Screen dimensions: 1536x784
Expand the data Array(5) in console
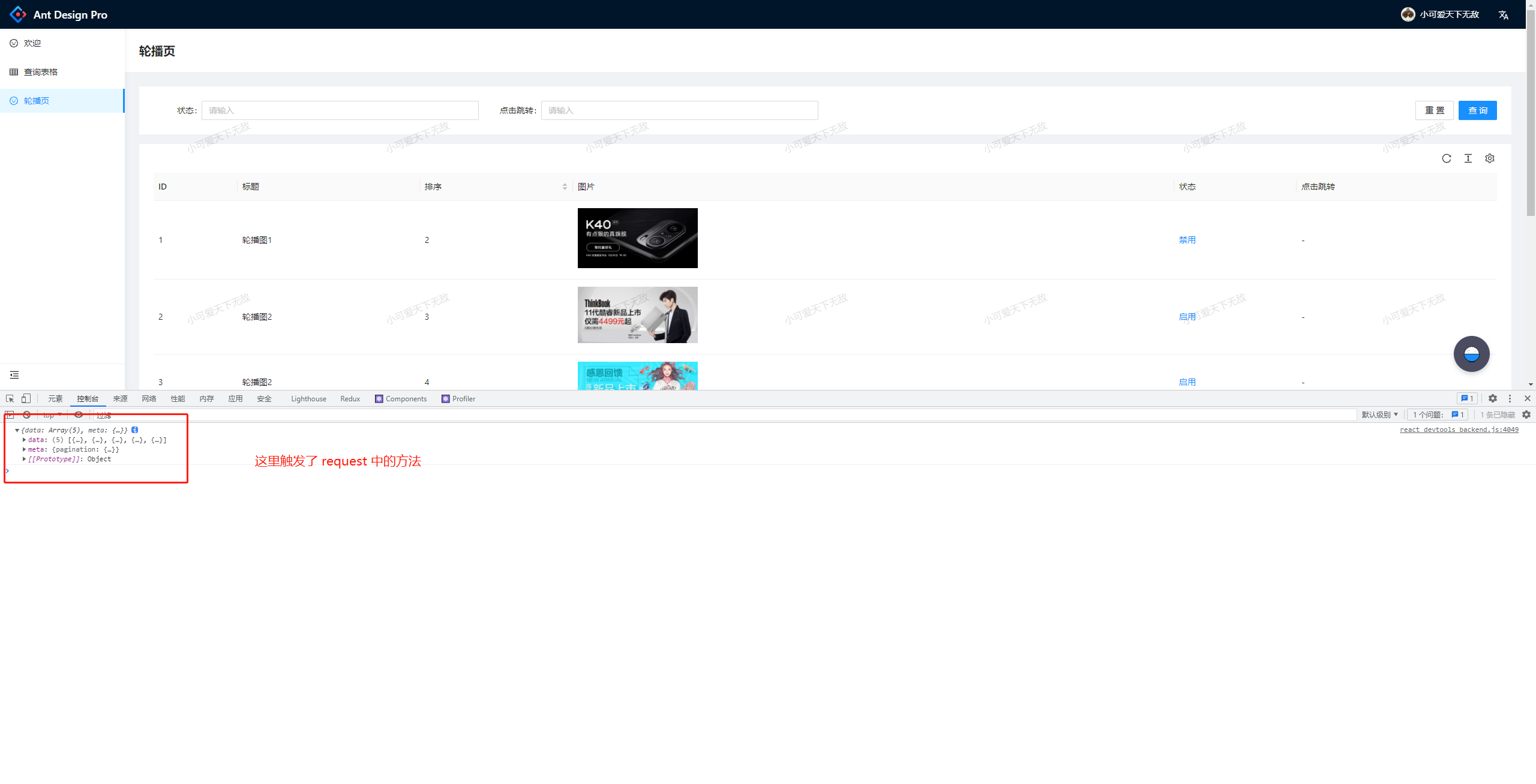[25, 439]
